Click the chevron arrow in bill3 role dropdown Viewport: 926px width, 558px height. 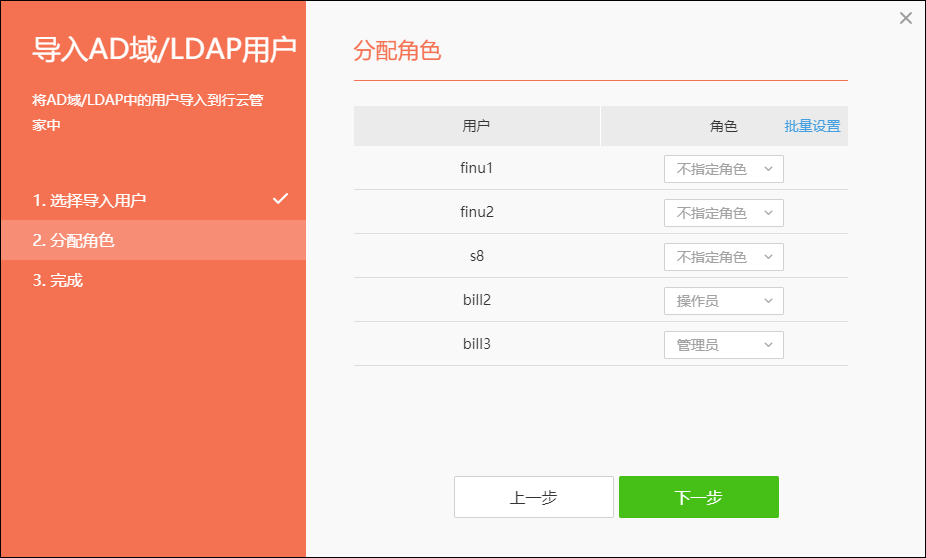(768, 345)
